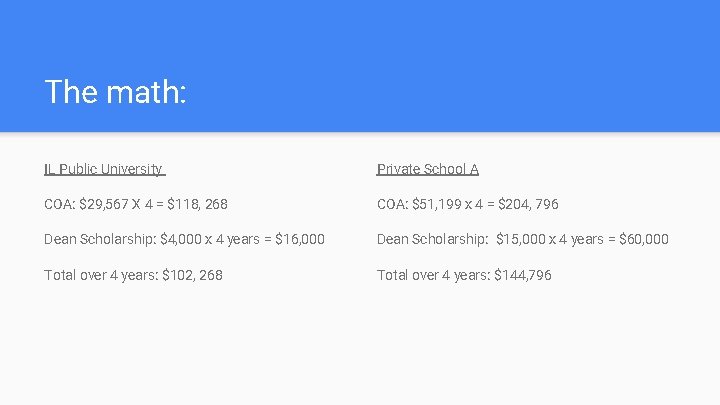Click the '$102, 268' total amount
This screenshot has height=405, width=720.
tap(192, 275)
